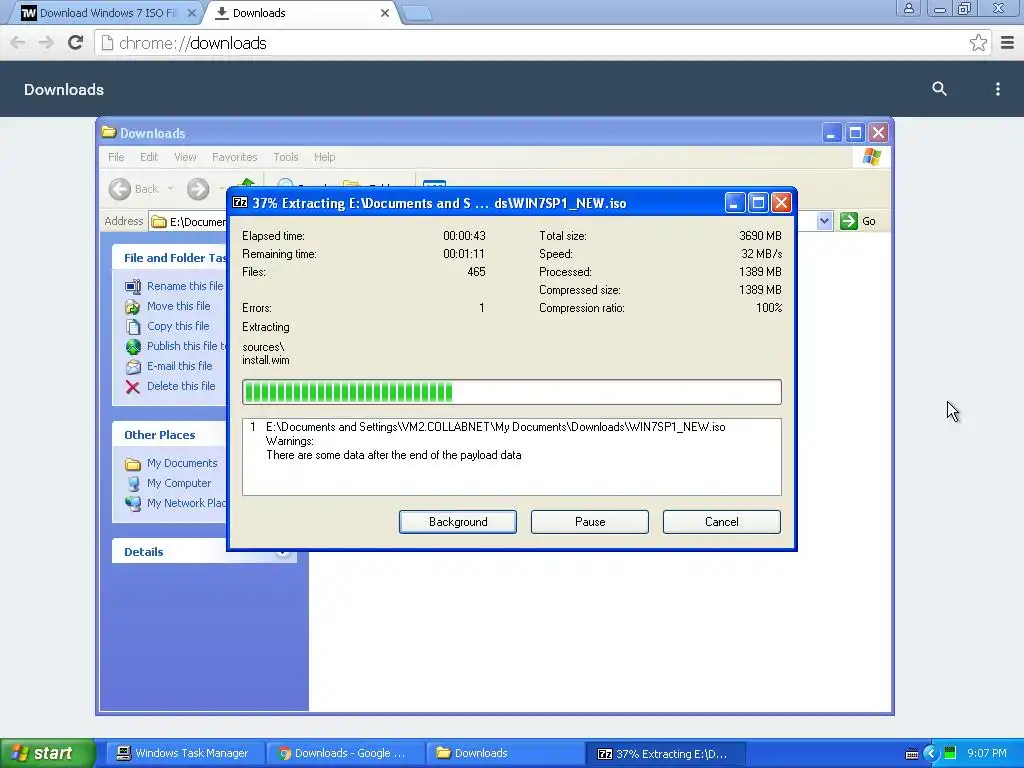
Task: Click Explorer Back button
Action: 134,189
